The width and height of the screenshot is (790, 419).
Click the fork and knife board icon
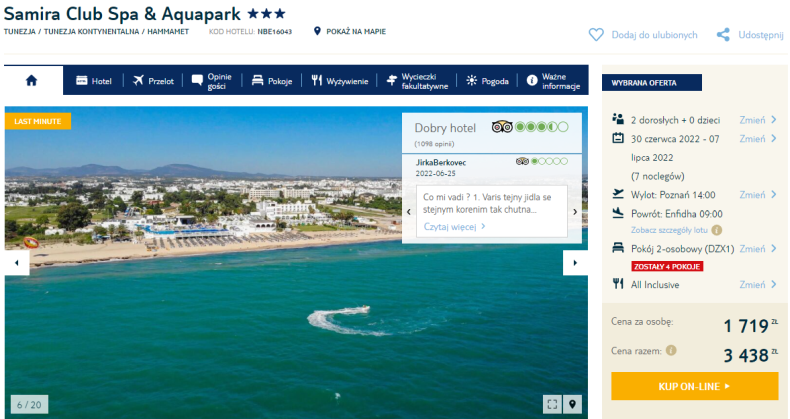[x=618, y=284]
